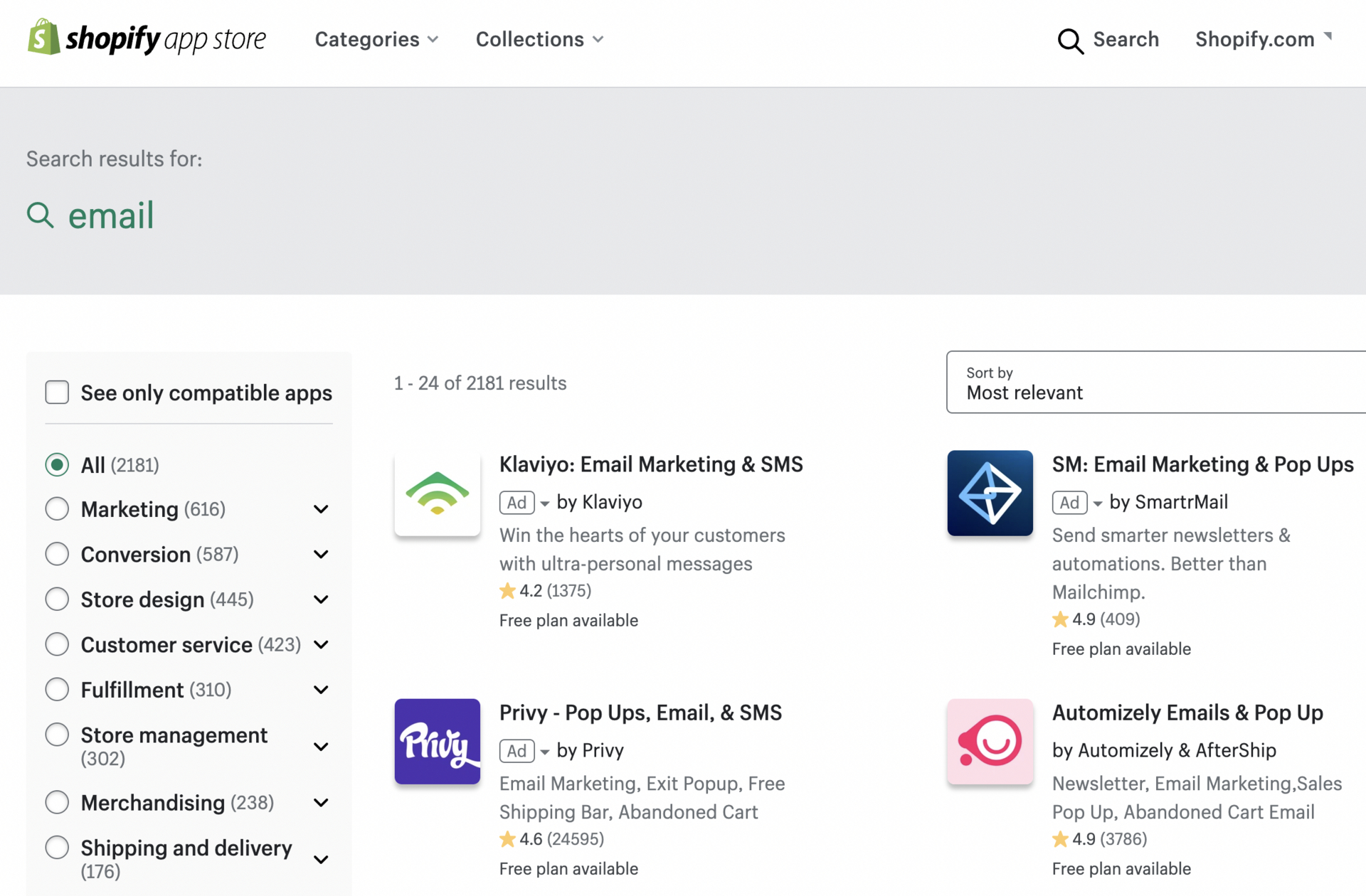Select the Fulfillment (310) filter
This screenshot has width=1366, height=896.
(x=57, y=689)
